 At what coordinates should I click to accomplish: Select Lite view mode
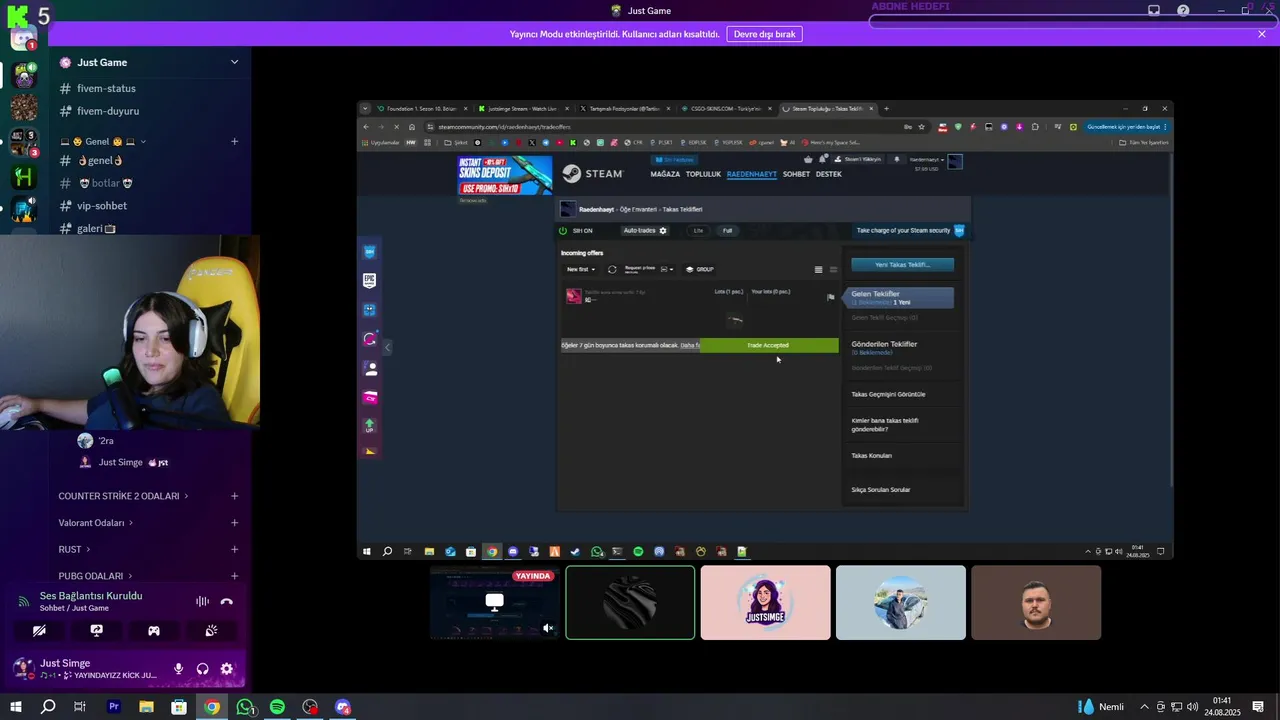tap(698, 231)
